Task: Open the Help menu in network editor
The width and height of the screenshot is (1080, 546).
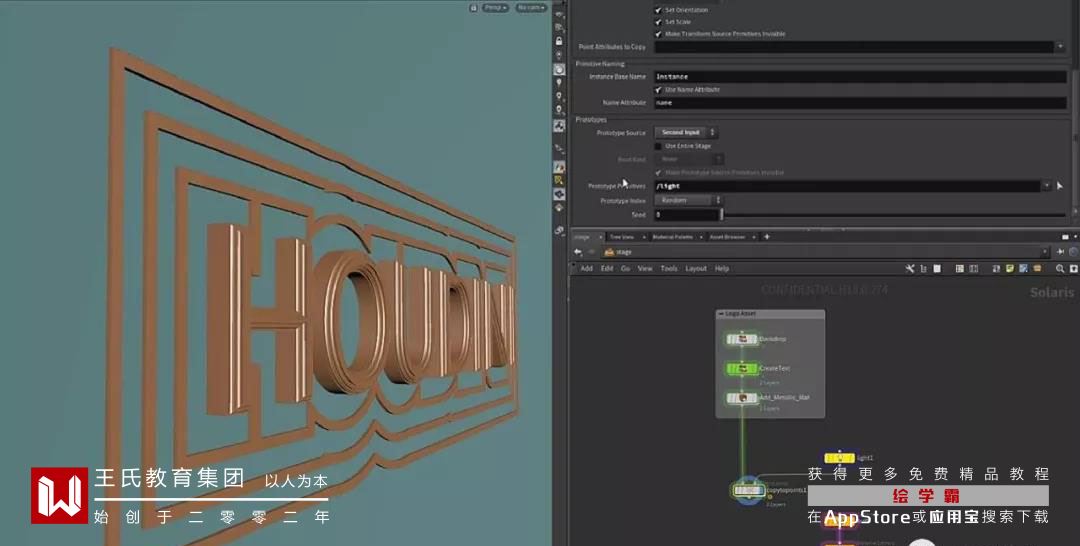Action: point(721,269)
